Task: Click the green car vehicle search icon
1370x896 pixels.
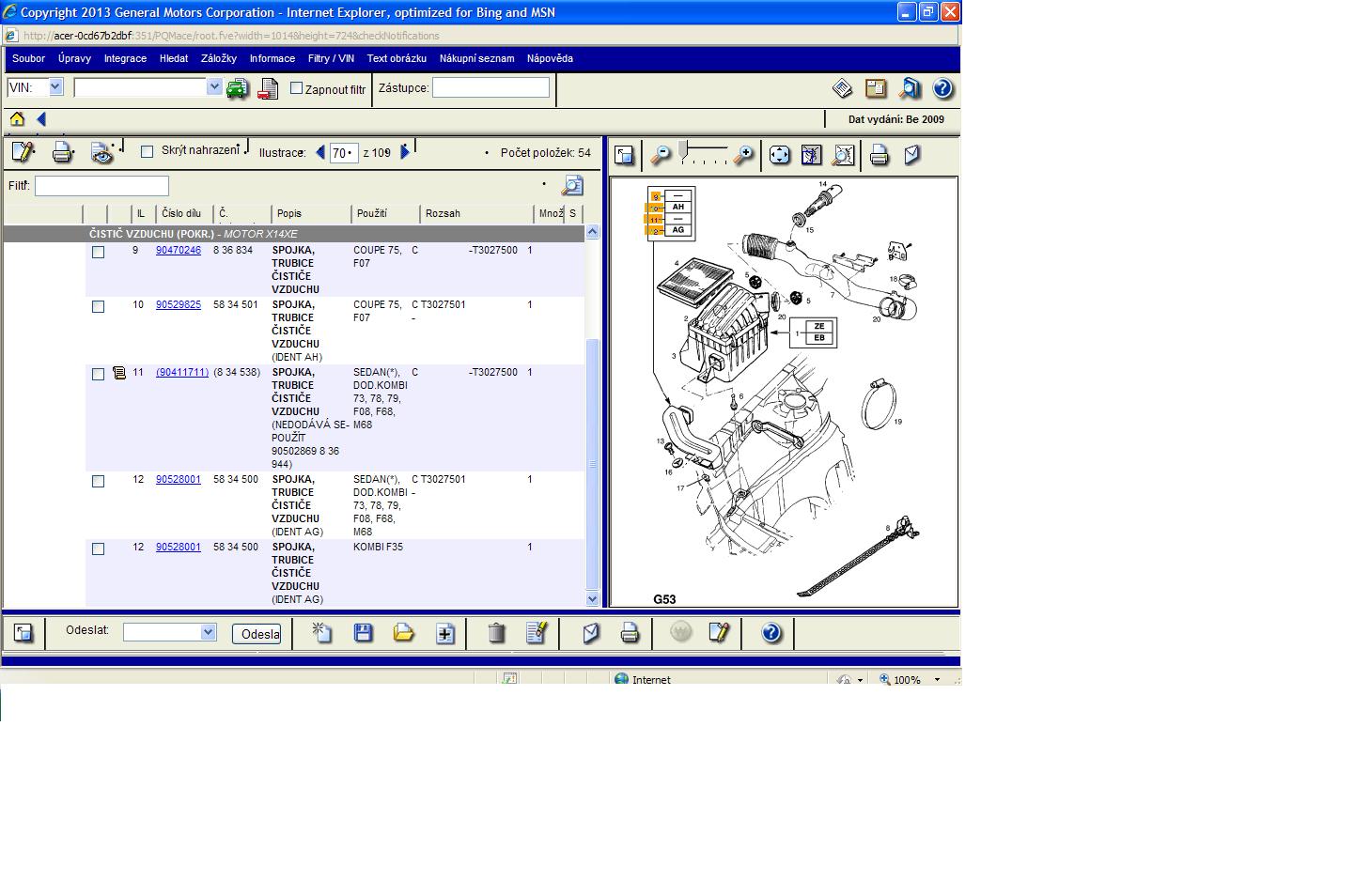Action: (x=237, y=89)
